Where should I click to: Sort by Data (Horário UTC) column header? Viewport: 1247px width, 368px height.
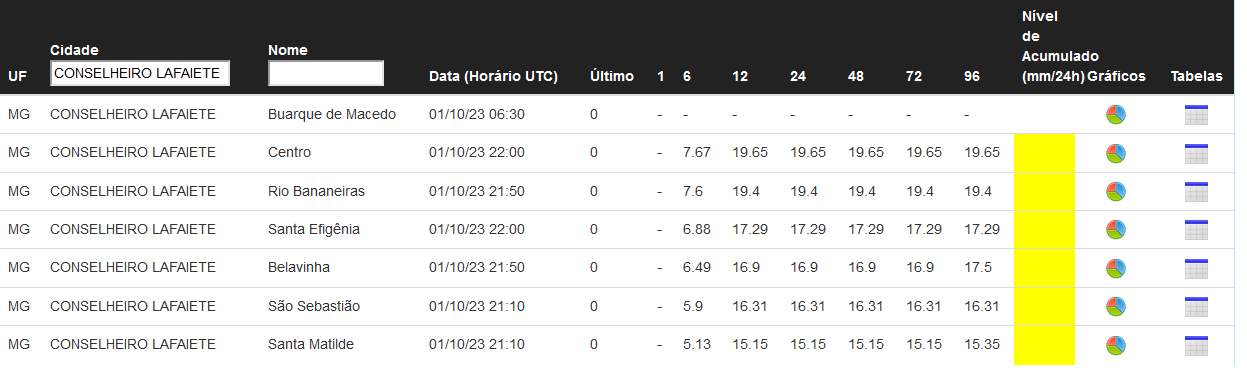point(493,76)
